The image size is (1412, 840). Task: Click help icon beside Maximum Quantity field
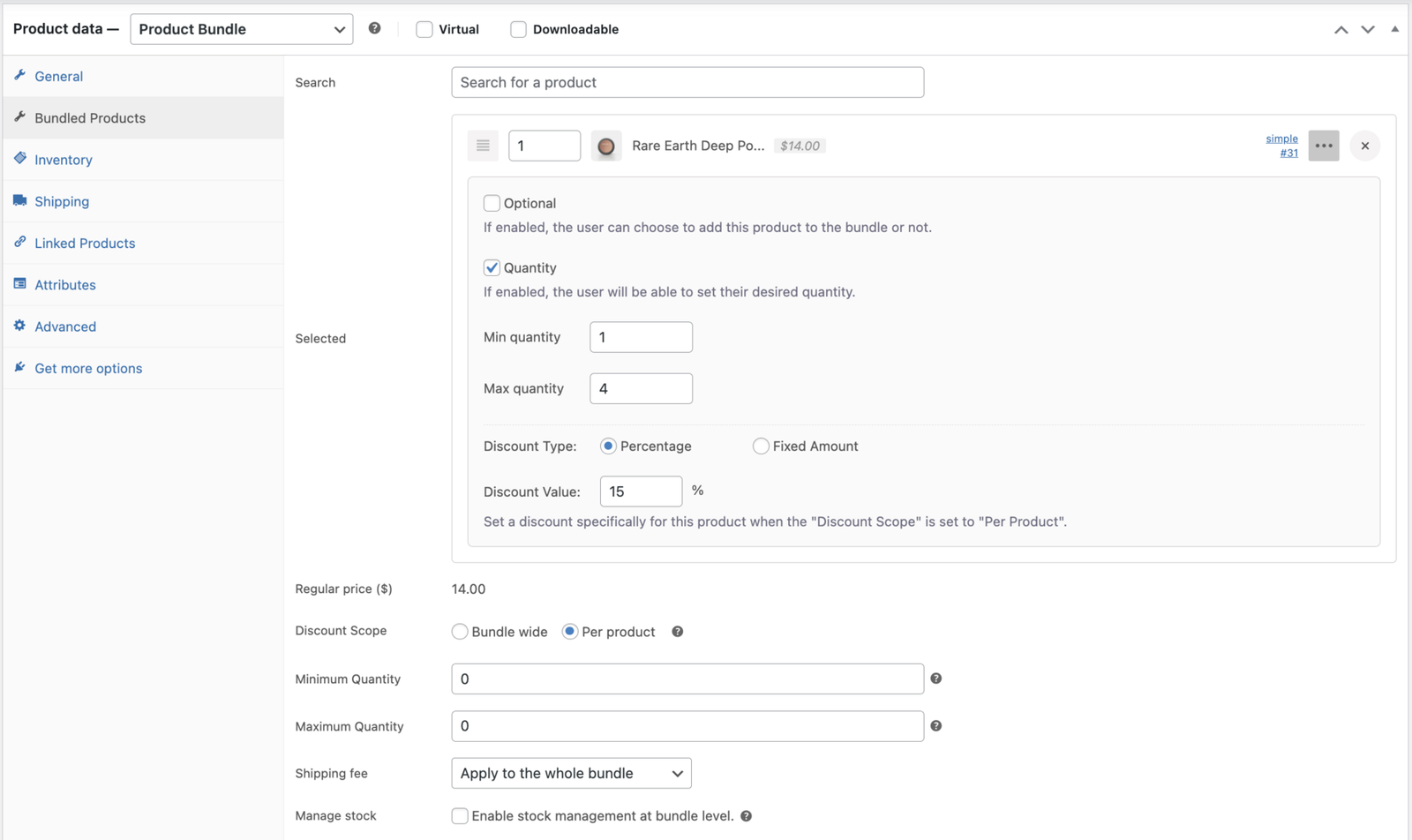click(x=935, y=726)
